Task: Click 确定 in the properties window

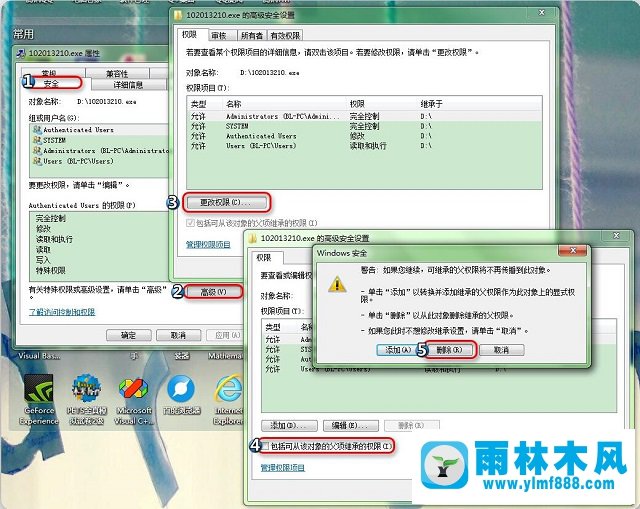Action: (x=129, y=335)
